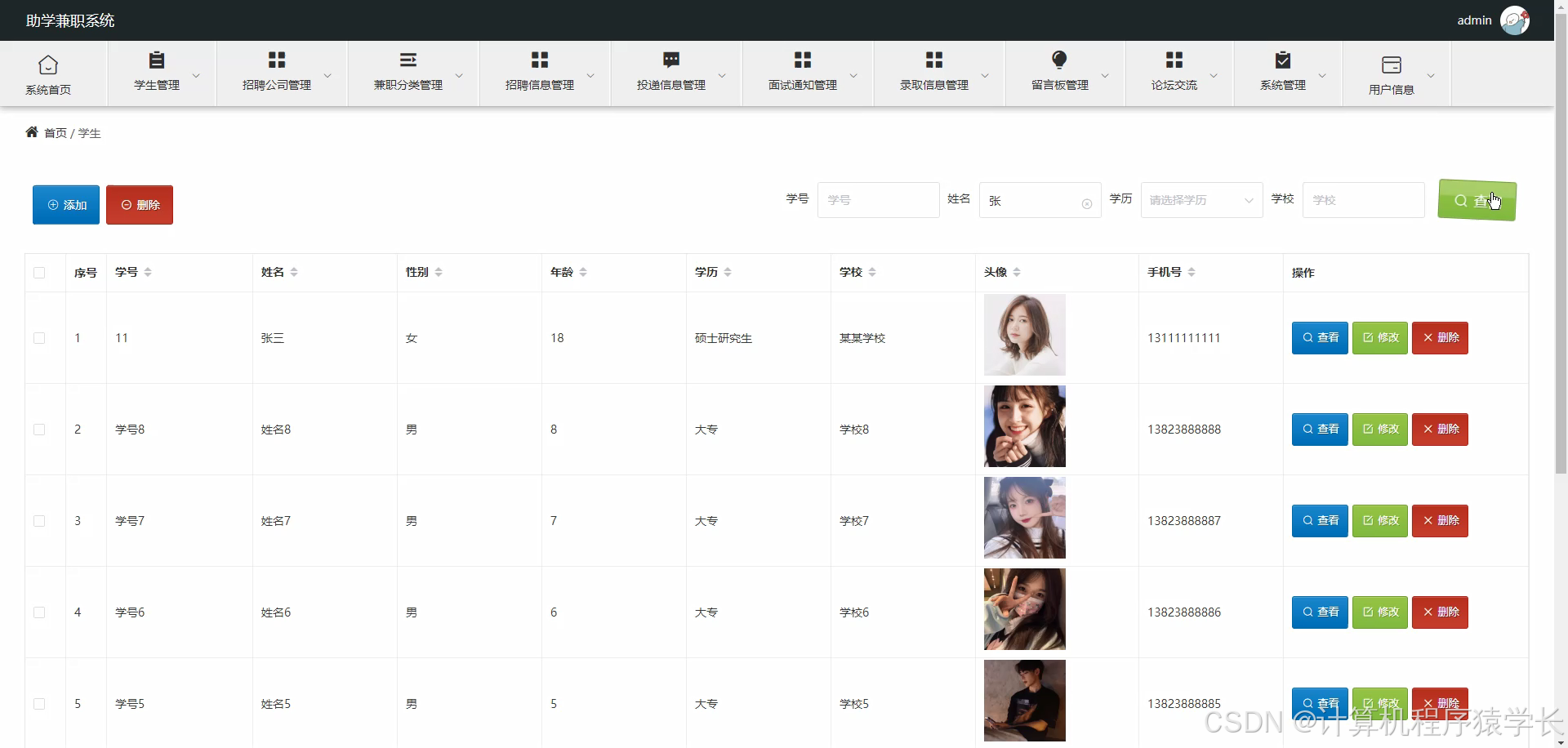Click the 招聘信息管理 grid icon
This screenshot has height=748, width=1568.
click(x=540, y=60)
